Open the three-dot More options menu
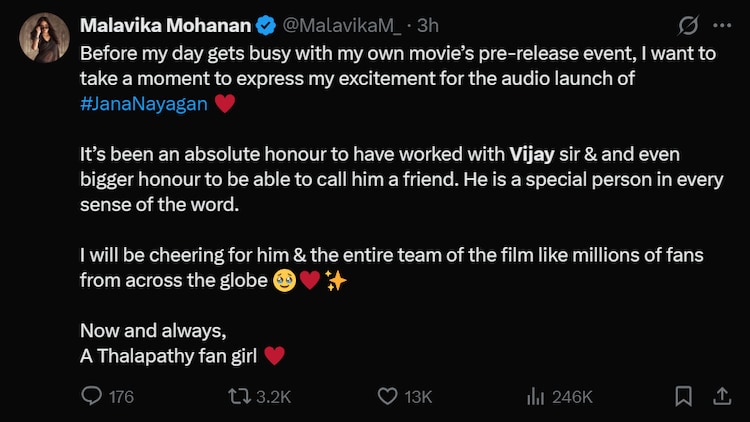Image resolution: width=750 pixels, height=422 pixels. tap(721, 24)
